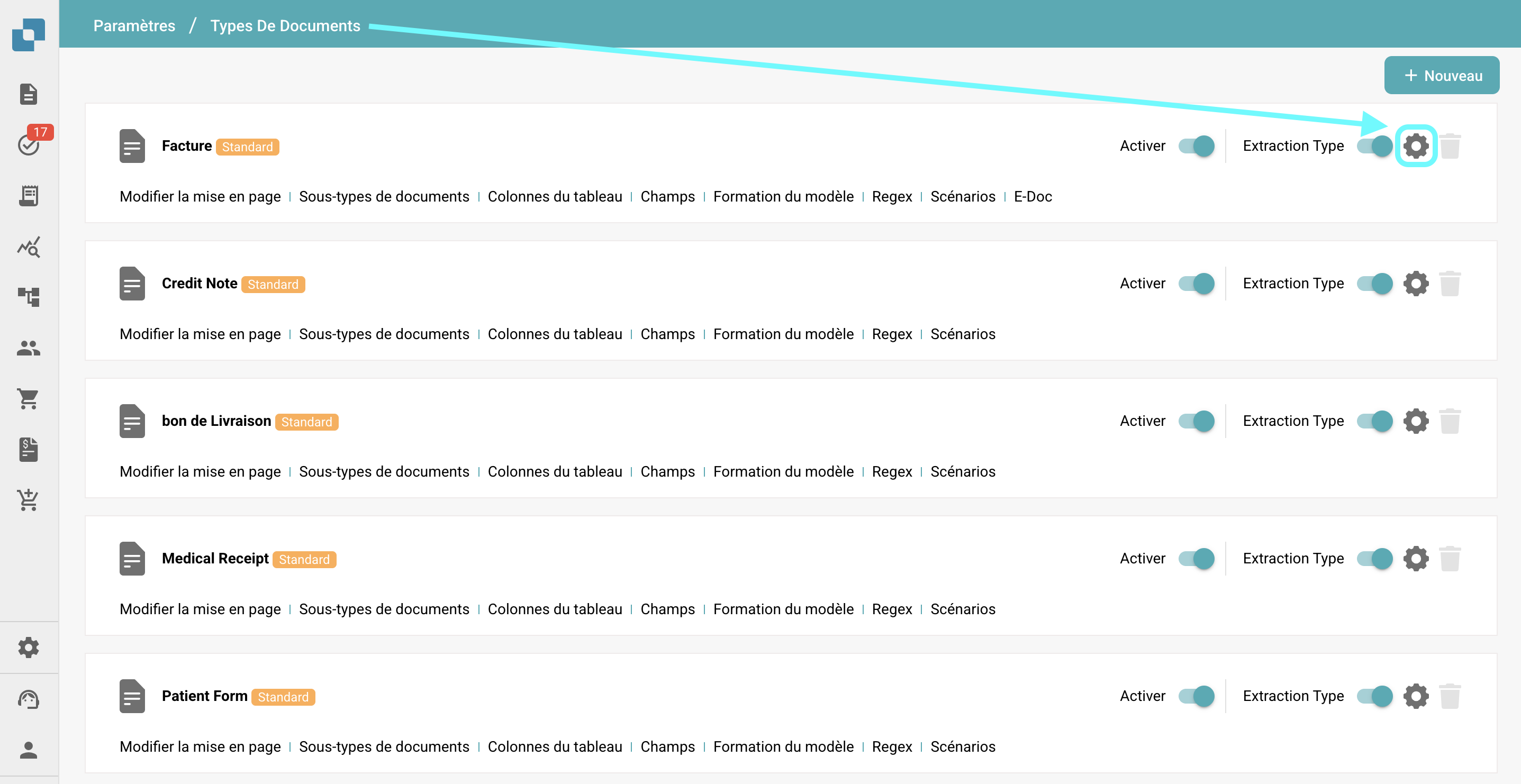The width and height of the screenshot is (1521, 784).
Task: Click Paramètres in the breadcrumb
Action: tap(134, 25)
